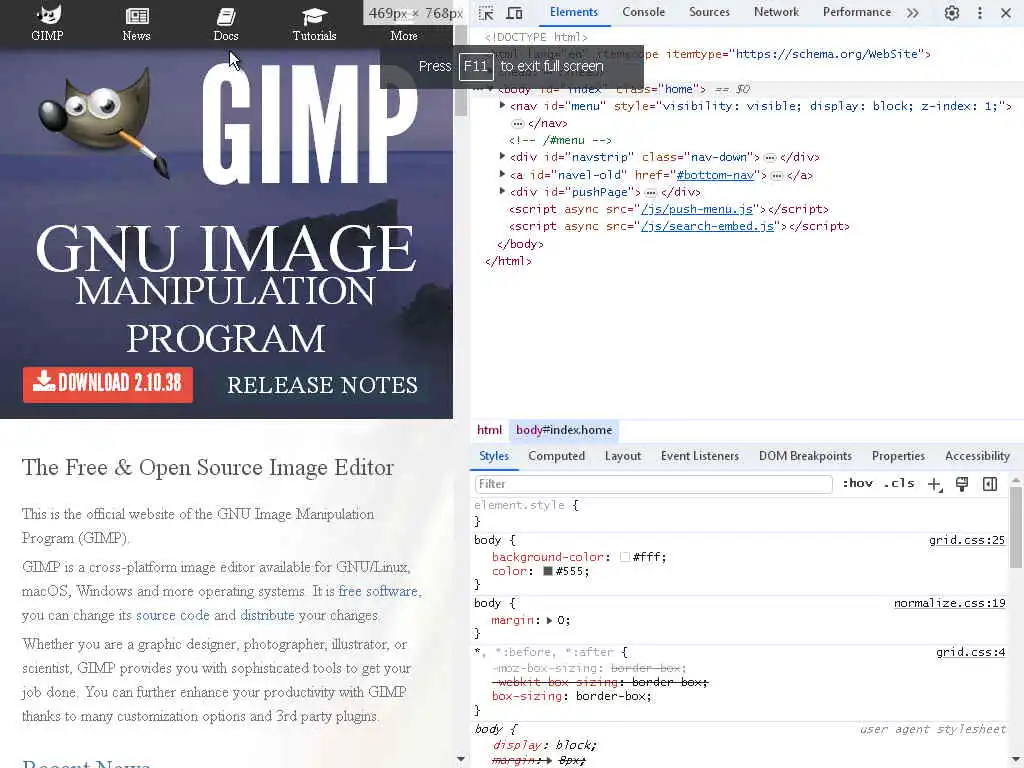Open the #555 color swatch
1024x768 pixels.
548,571
